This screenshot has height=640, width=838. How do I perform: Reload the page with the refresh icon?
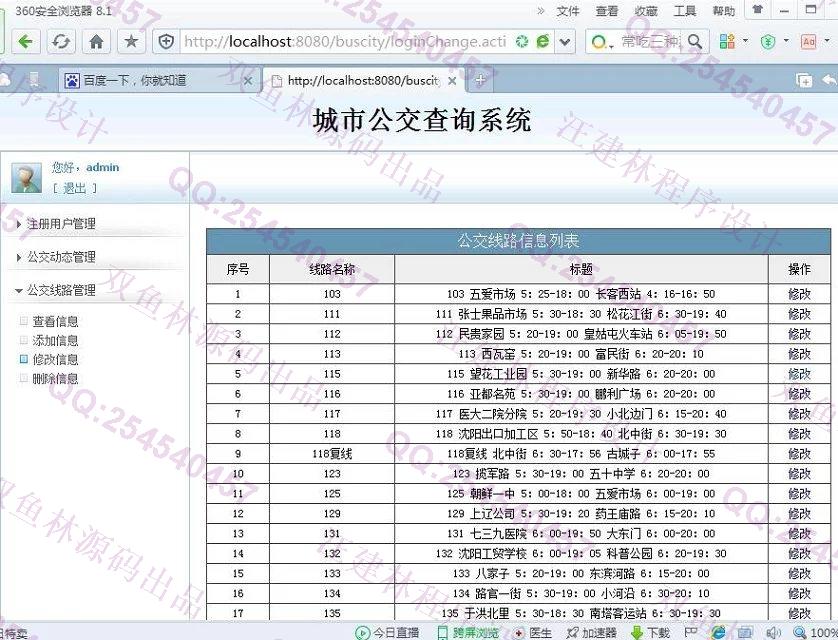(x=61, y=42)
